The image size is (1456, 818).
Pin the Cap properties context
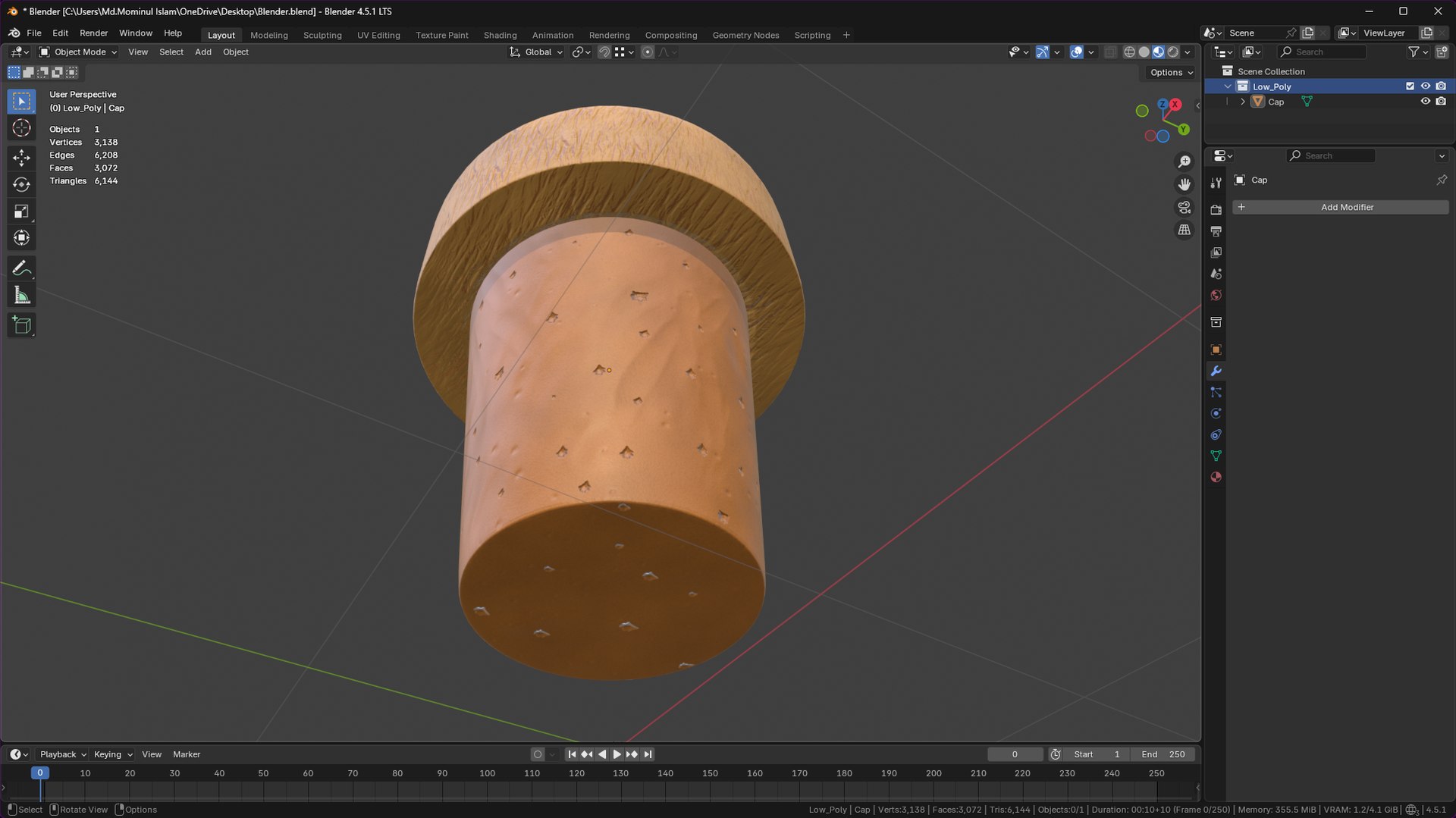point(1442,180)
